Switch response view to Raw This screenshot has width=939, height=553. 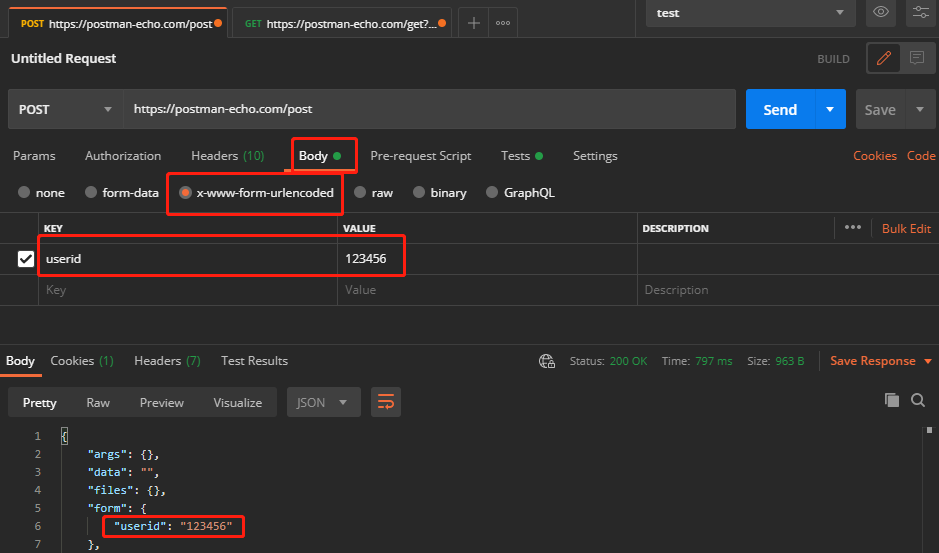pyautogui.click(x=98, y=402)
